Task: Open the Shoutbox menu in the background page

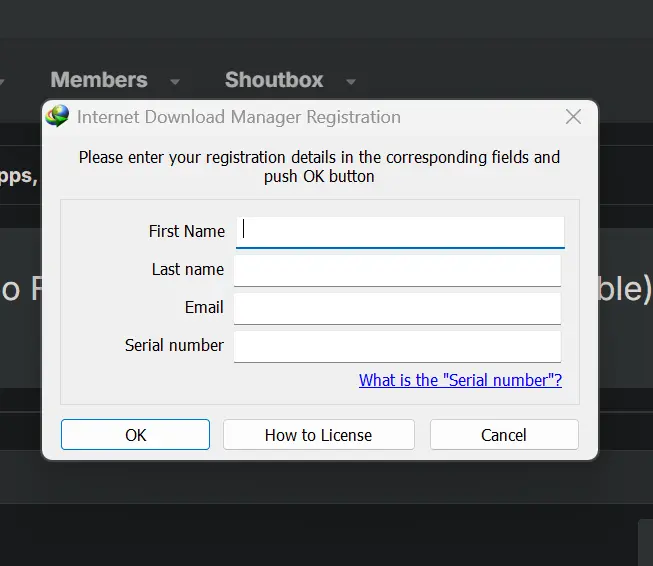Action: (x=274, y=80)
